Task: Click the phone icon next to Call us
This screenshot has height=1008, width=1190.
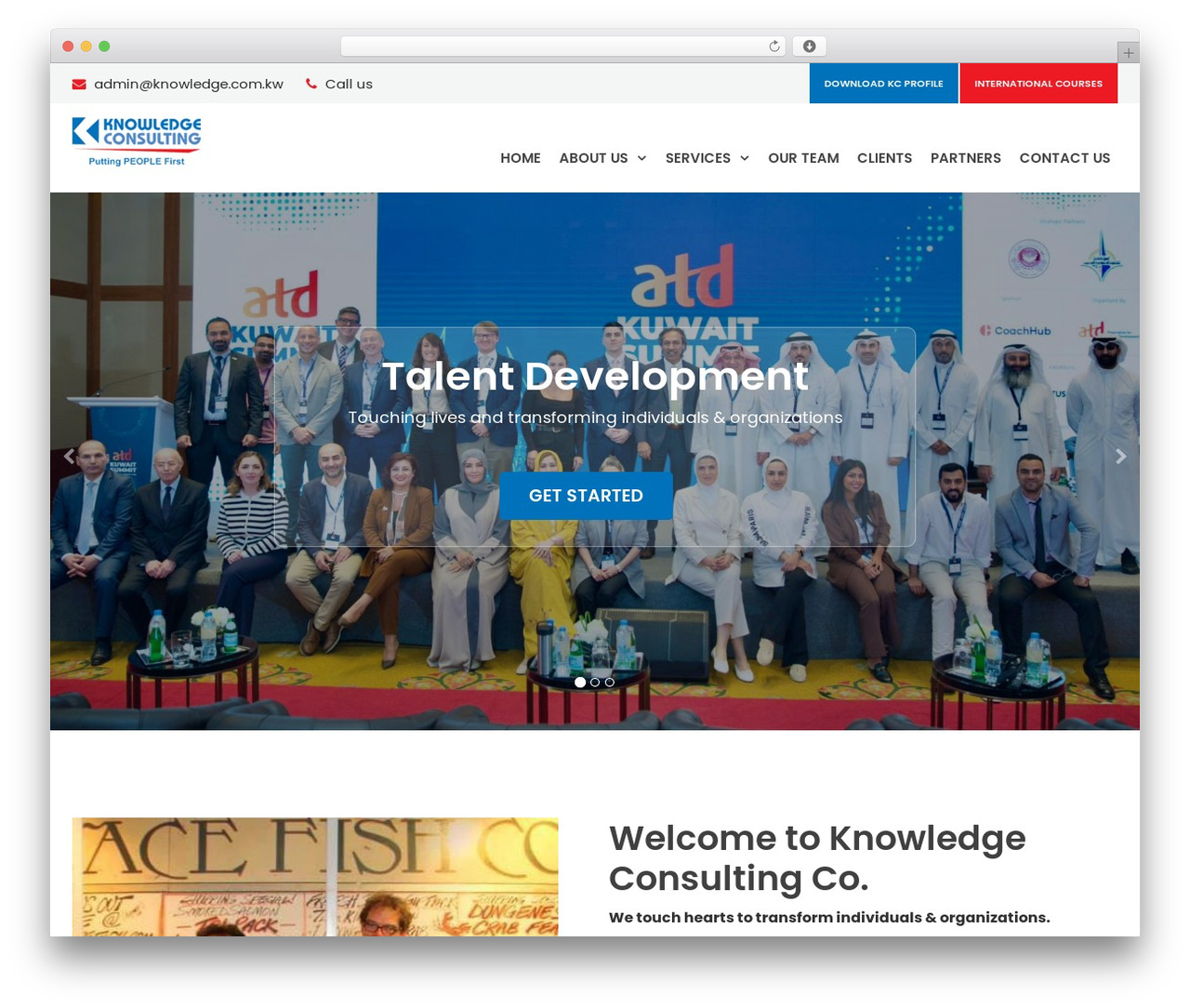Action: (311, 84)
